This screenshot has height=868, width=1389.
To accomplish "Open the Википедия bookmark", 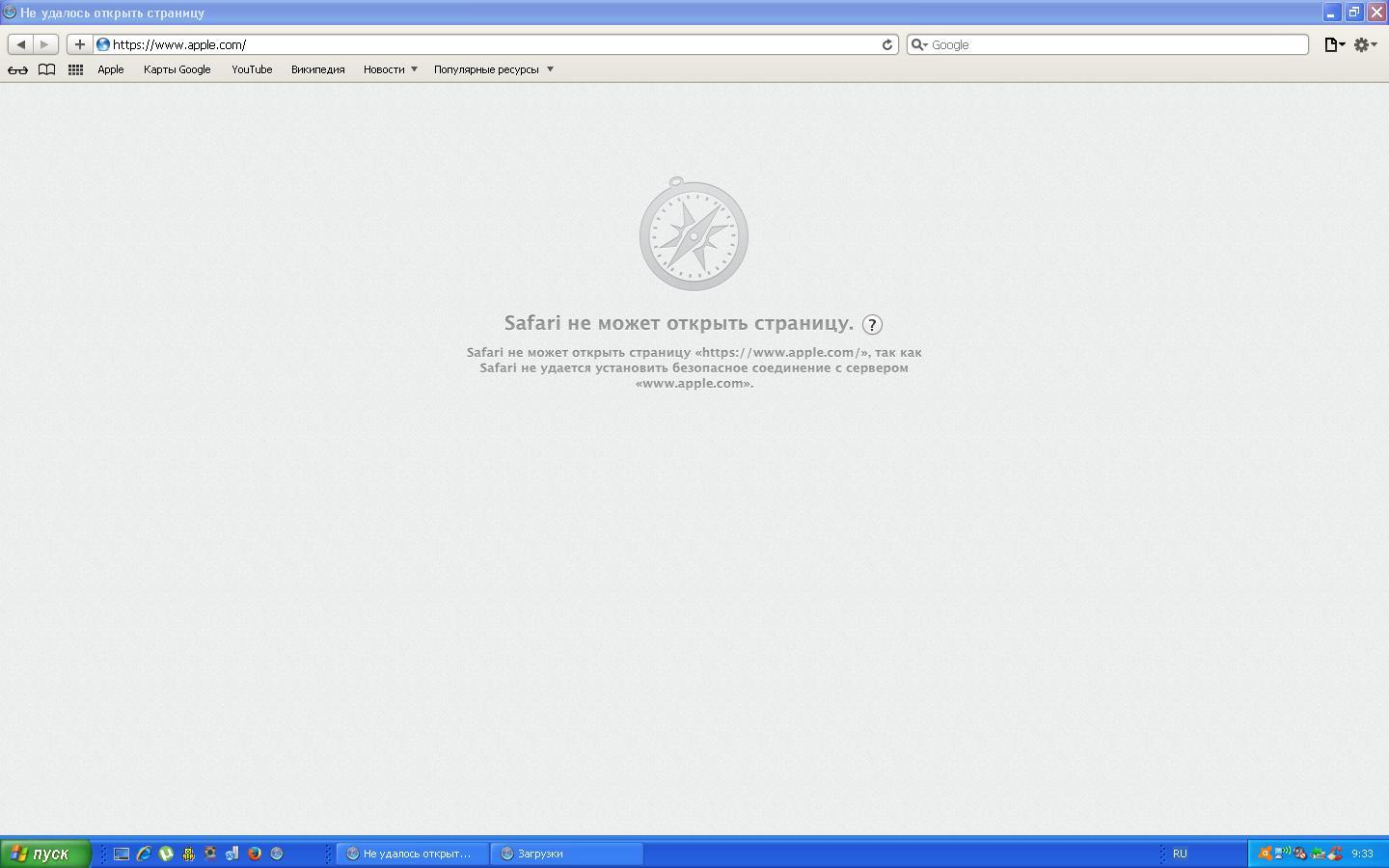I will click(317, 69).
